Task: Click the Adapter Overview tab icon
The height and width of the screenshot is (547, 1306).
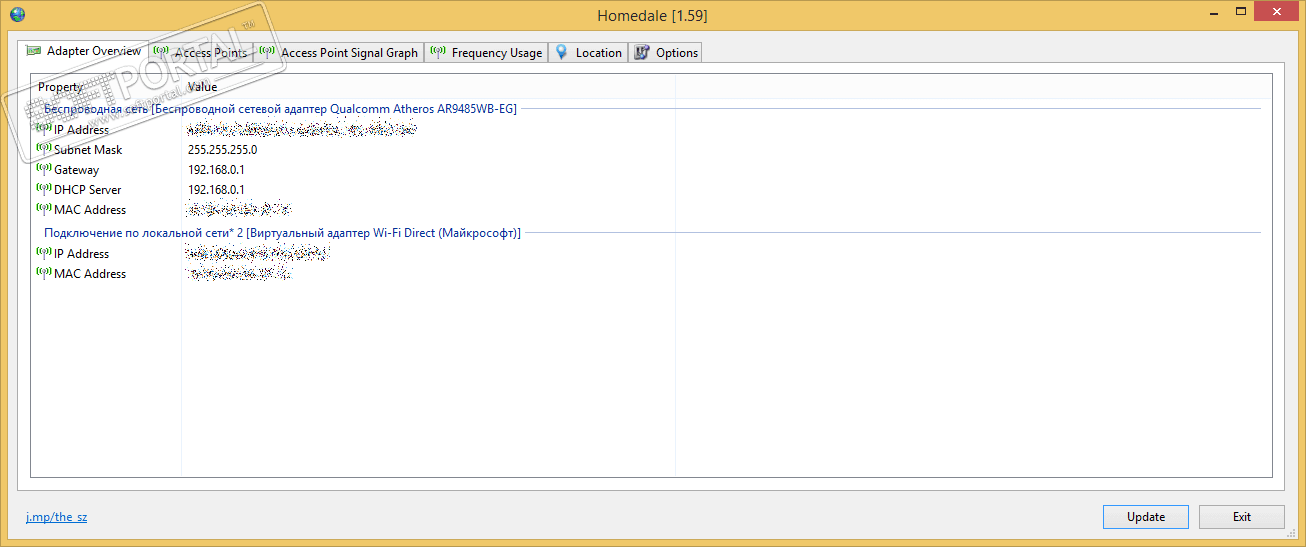Action: coord(34,51)
